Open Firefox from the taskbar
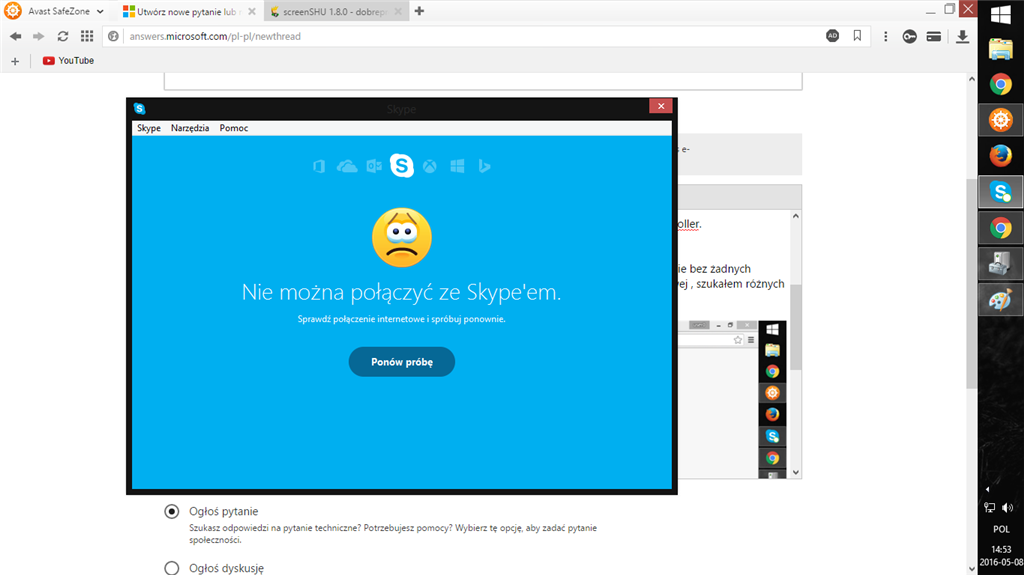 point(1000,156)
